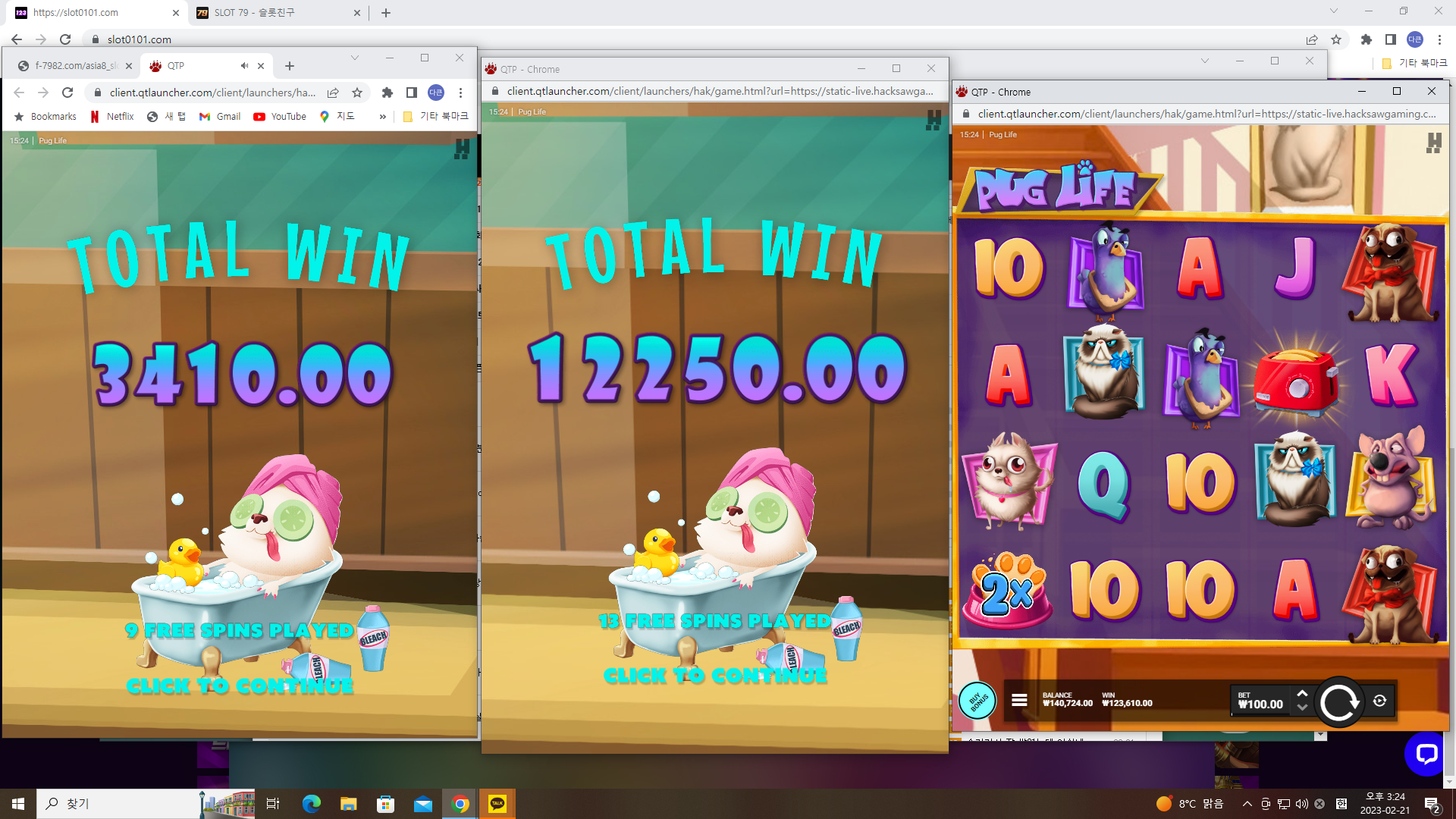Bookmark slot0101.com with the star icon

coord(1336,39)
